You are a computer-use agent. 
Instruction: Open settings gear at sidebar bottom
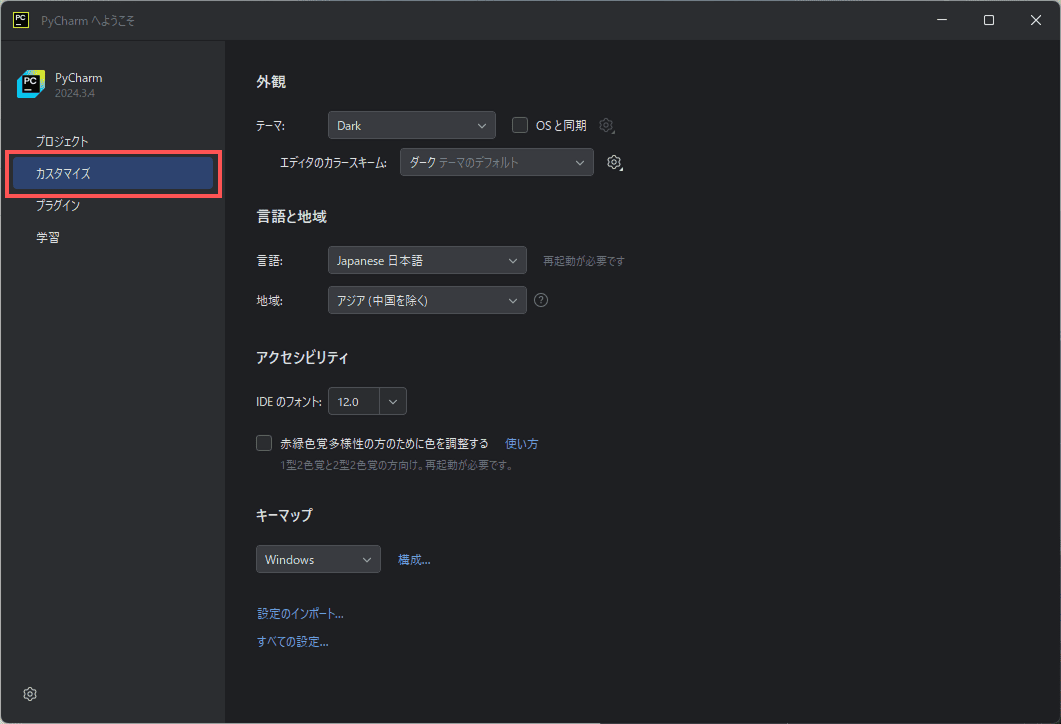30,694
